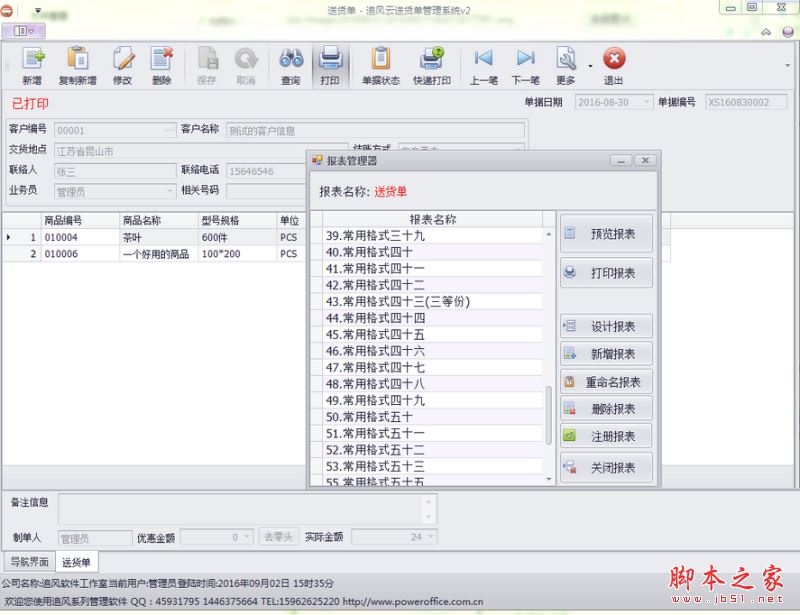Click the 新增报表 add report button
The image size is (800, 615).
pos(606,354)
